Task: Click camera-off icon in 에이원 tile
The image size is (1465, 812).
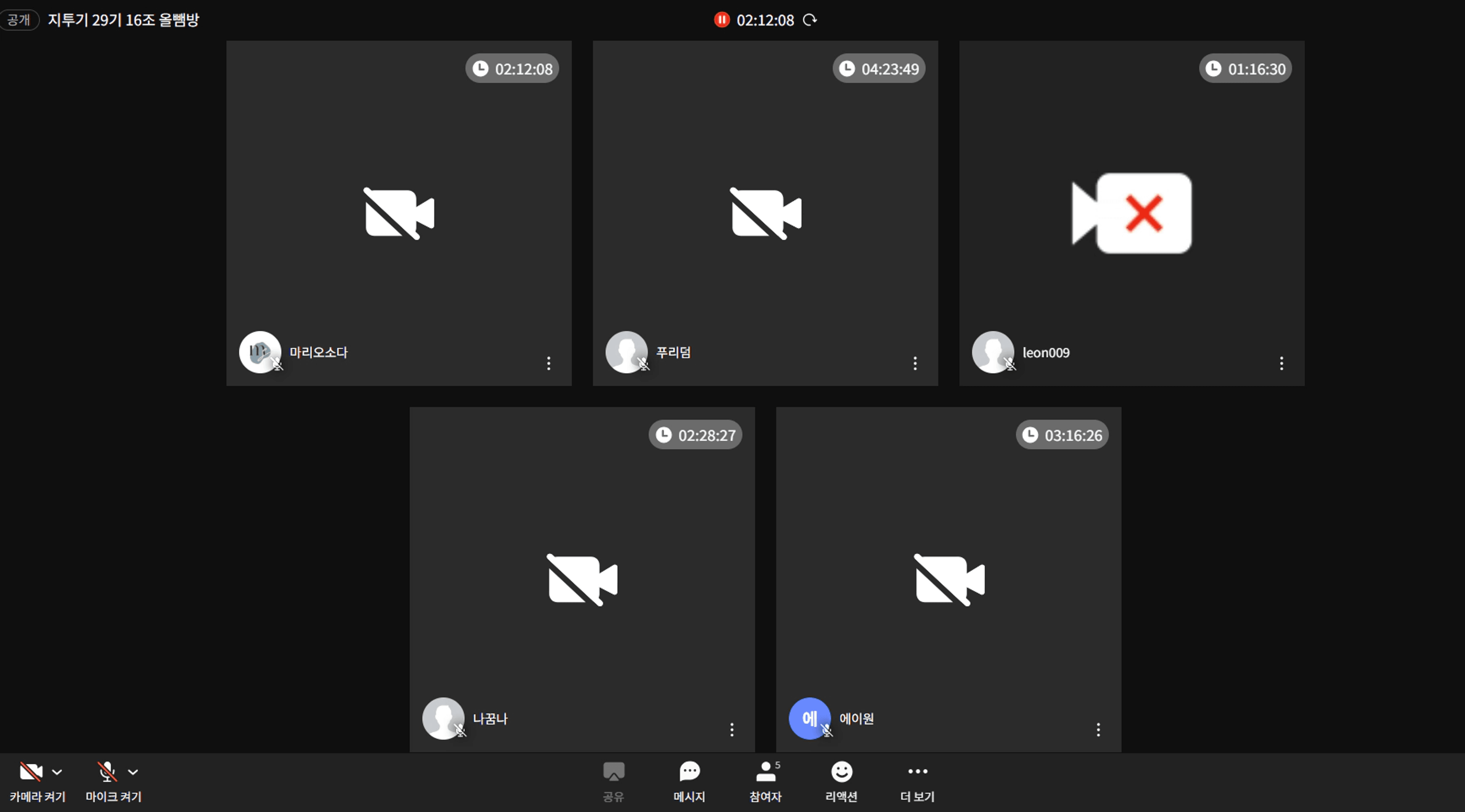Action: [x=948, y=579]
